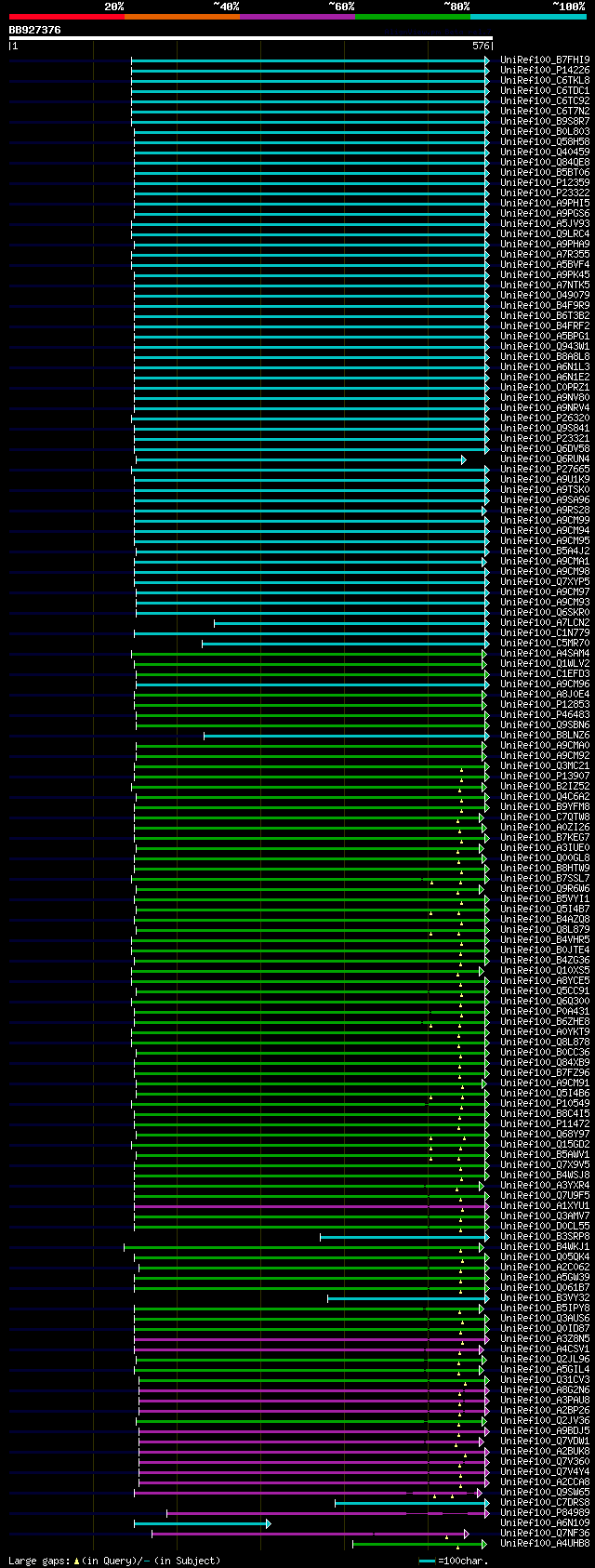Click the Large gaps legend text
Screen dimensions: 595x1568
[114, 1561]
